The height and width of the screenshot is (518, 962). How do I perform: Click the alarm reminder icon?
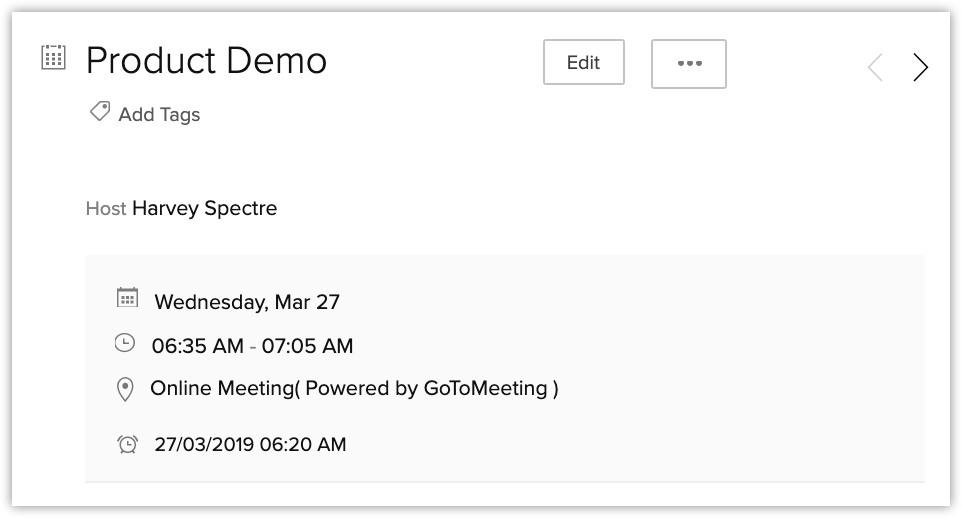[x=127, y=444]
